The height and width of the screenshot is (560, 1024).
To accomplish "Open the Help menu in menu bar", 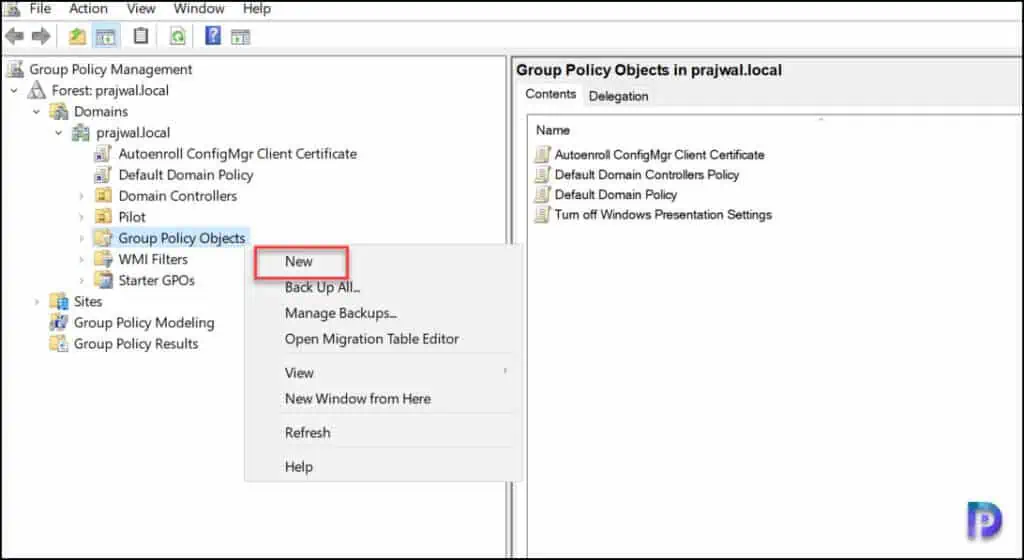I will [x=257, y=8].
